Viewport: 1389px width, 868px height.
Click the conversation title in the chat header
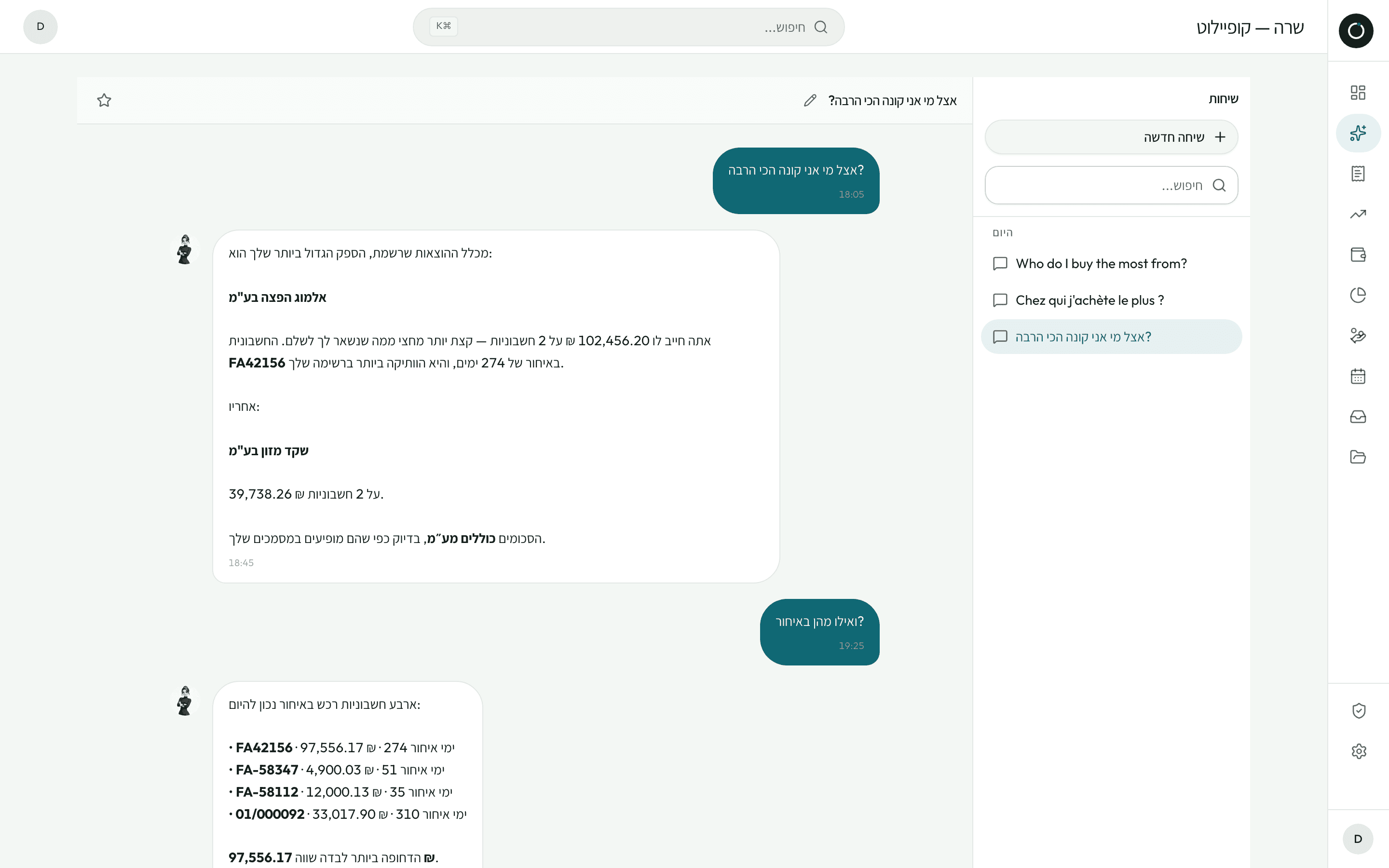pos(893,100)
